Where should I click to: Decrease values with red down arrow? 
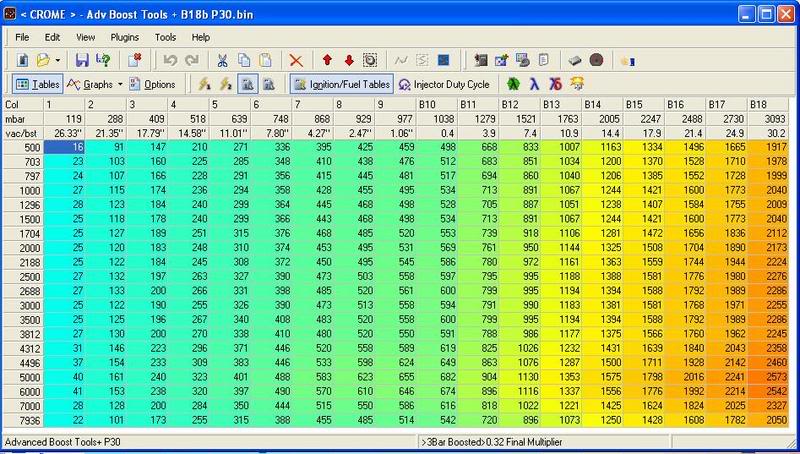(349, 60)
